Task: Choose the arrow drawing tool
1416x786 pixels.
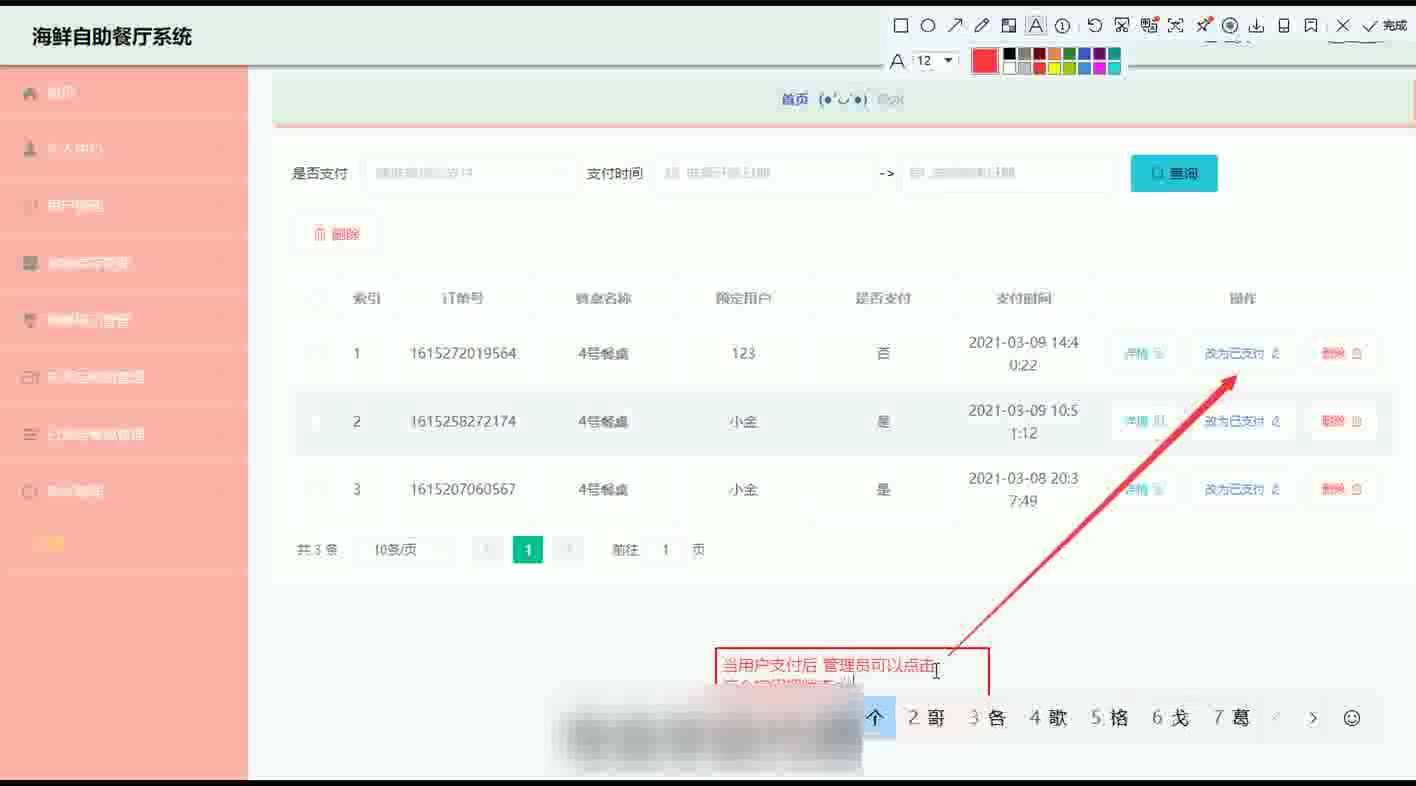Action: coord(955,26)
